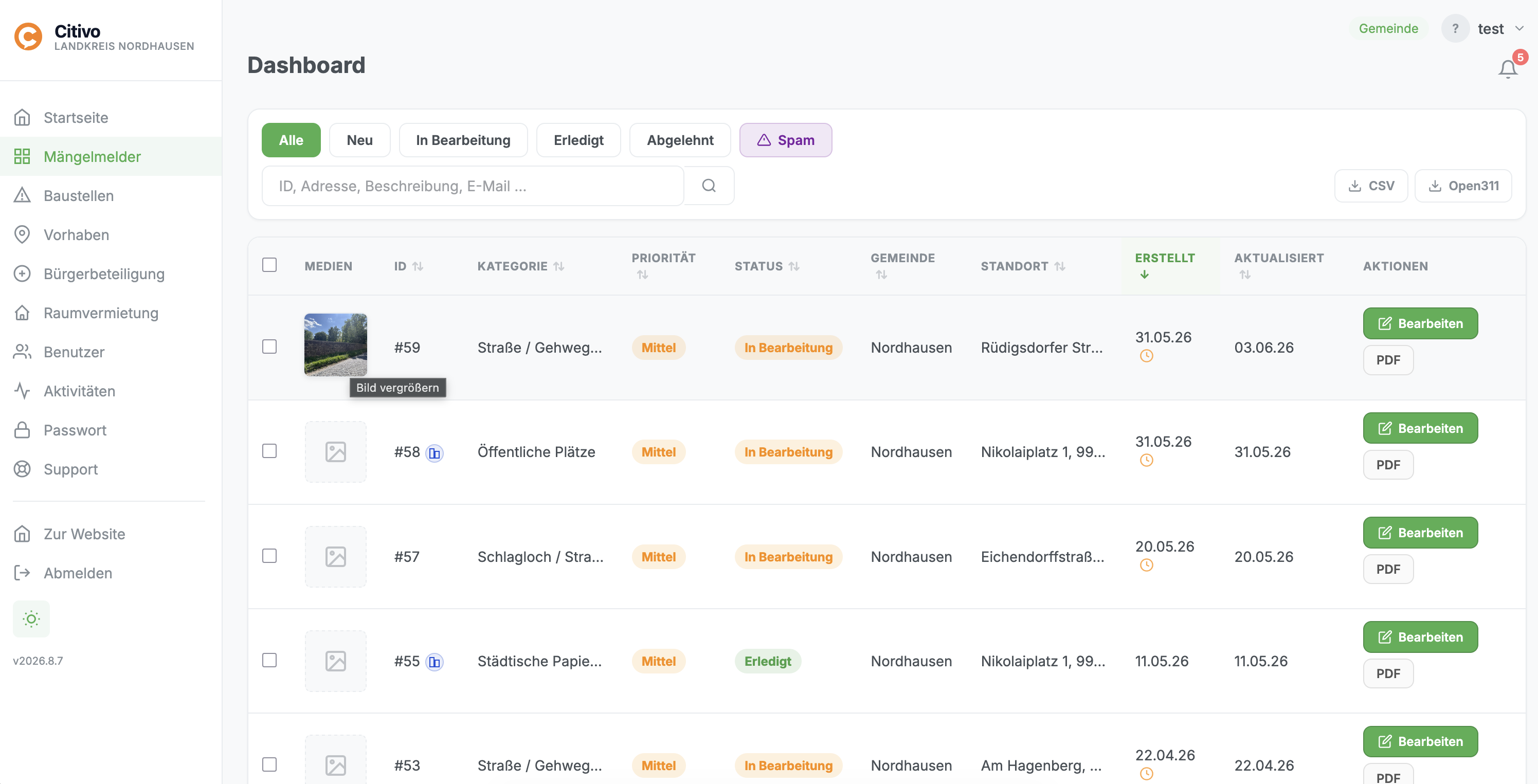Sort table by Priorität column
The image size is (1538, 784).
(663, 266)
